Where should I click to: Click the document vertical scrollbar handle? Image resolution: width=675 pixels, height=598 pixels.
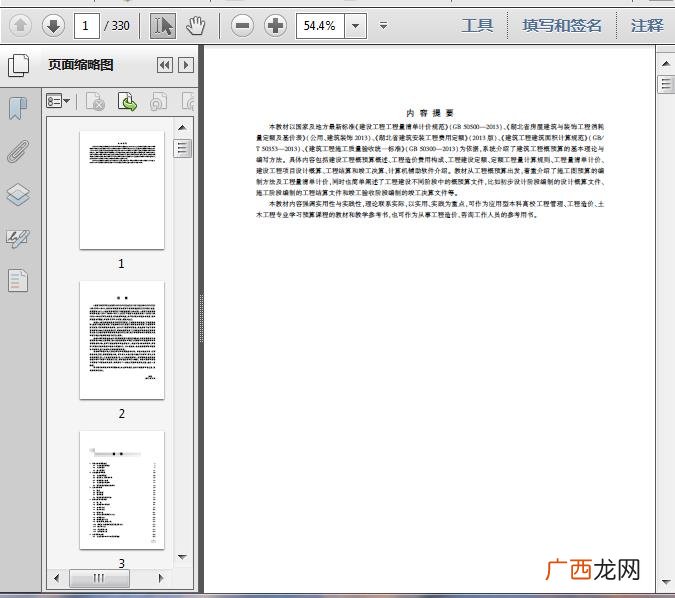[666, 84]
